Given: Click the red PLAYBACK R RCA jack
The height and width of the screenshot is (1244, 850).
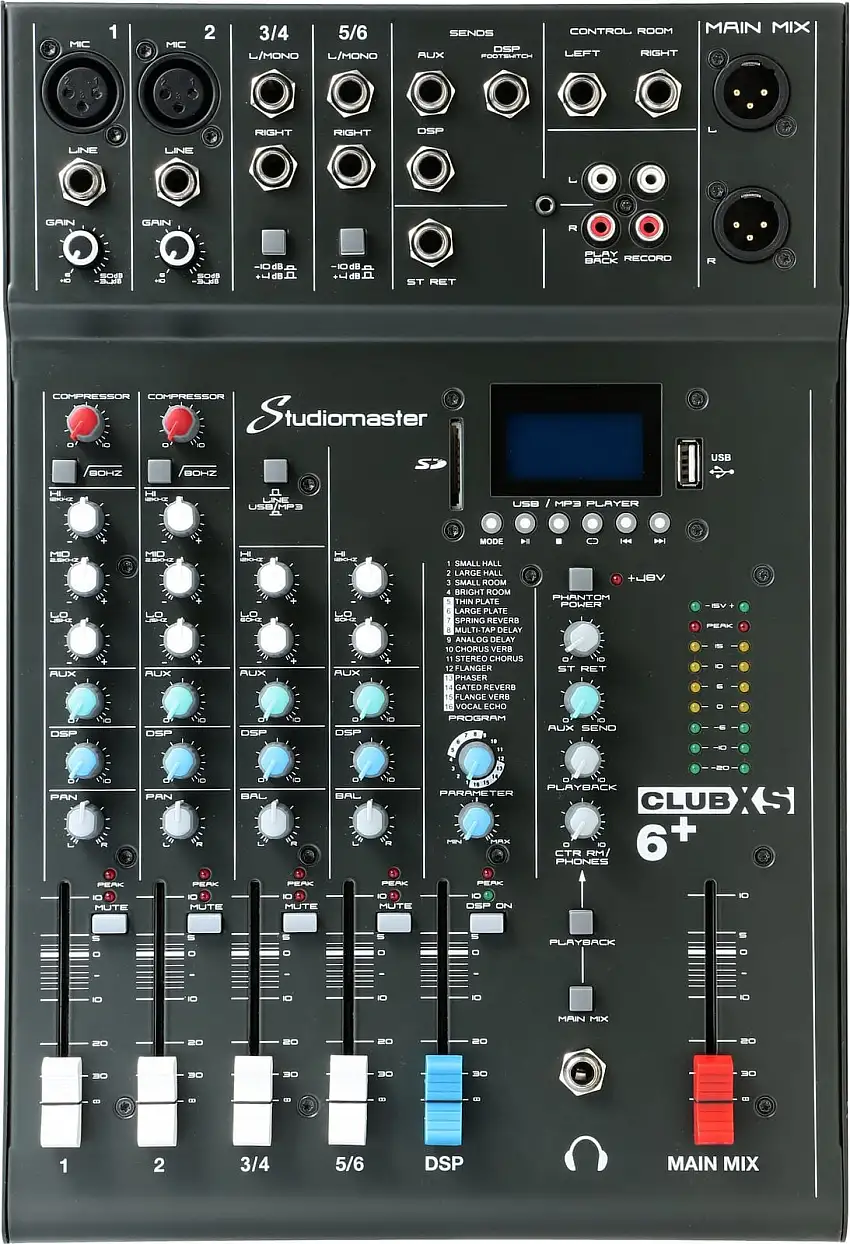Looking at the screenshot, I should (x=602, y=226).
